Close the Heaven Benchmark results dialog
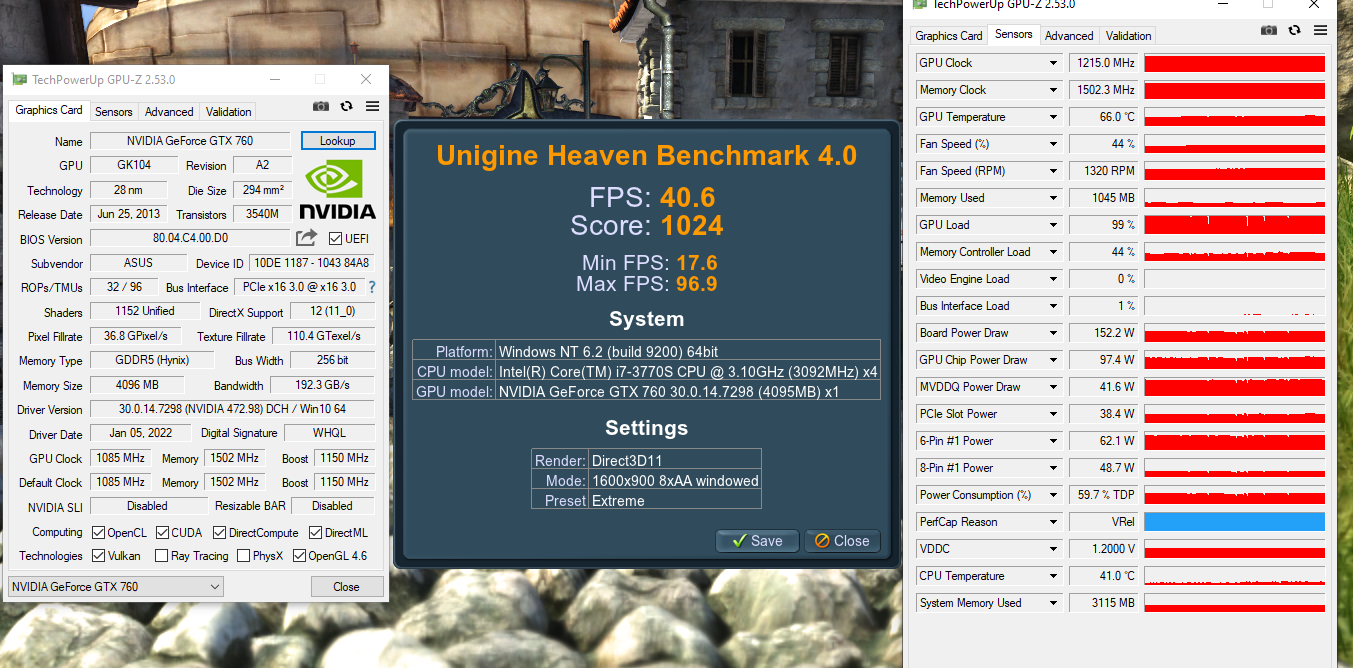 pyautogui.click(x=842, y=541)
